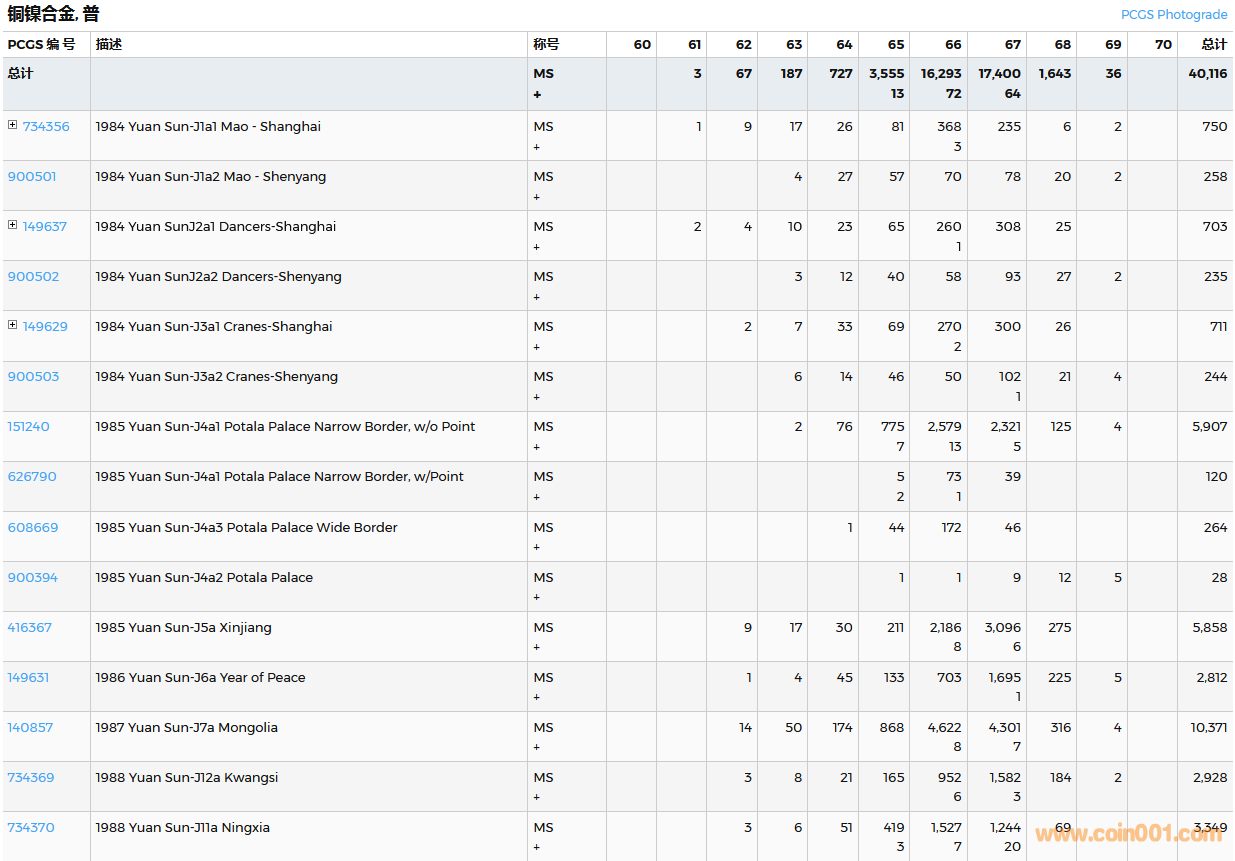Image resolution: width=1235 pixels, height=861 pixels.
Task: Select coin number 626790 link
Action: coord(32,477)
